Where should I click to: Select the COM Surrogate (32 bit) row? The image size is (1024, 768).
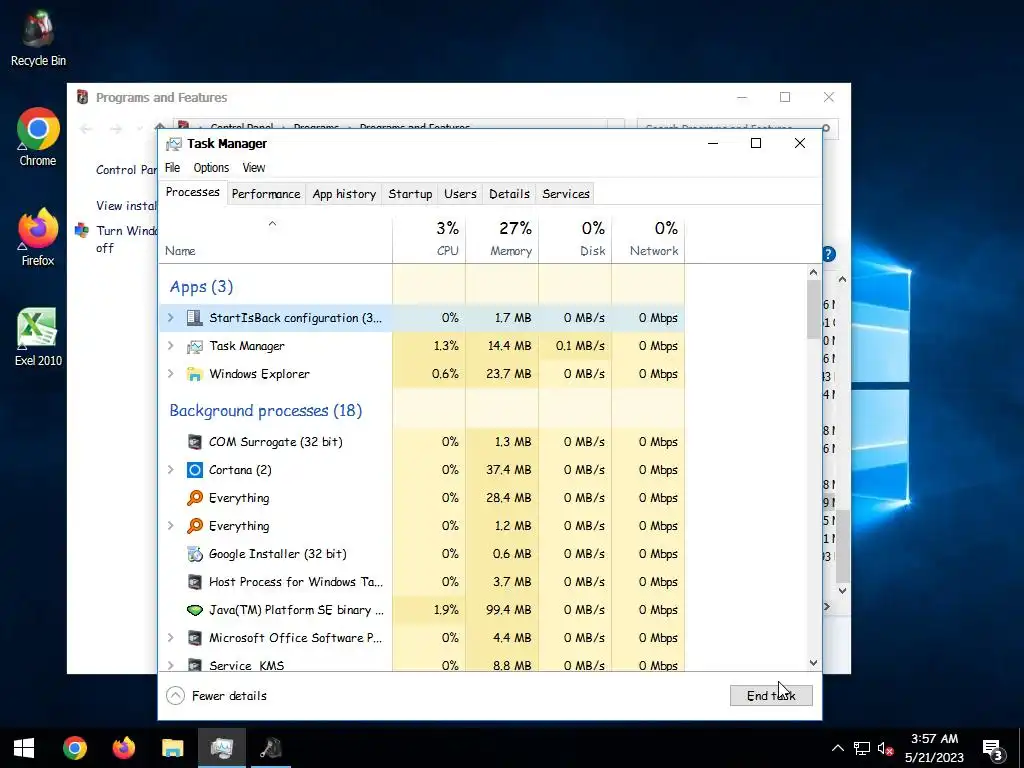(422, 442)
